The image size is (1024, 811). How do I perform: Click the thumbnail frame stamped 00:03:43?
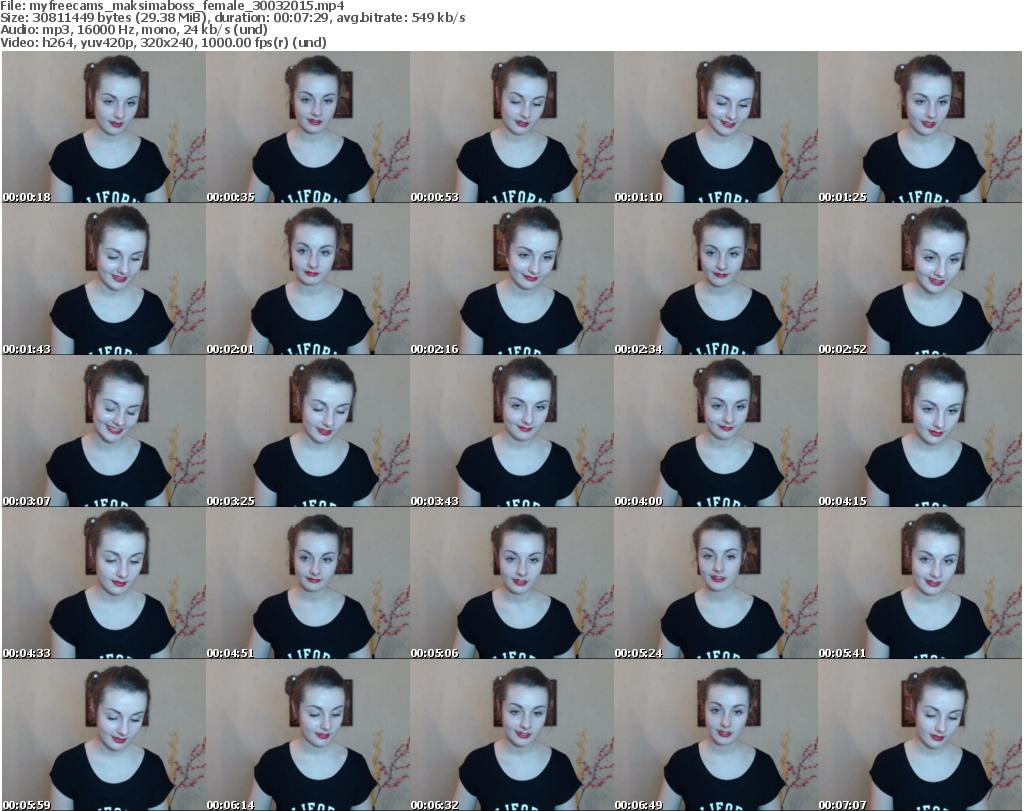click(511, 431)
